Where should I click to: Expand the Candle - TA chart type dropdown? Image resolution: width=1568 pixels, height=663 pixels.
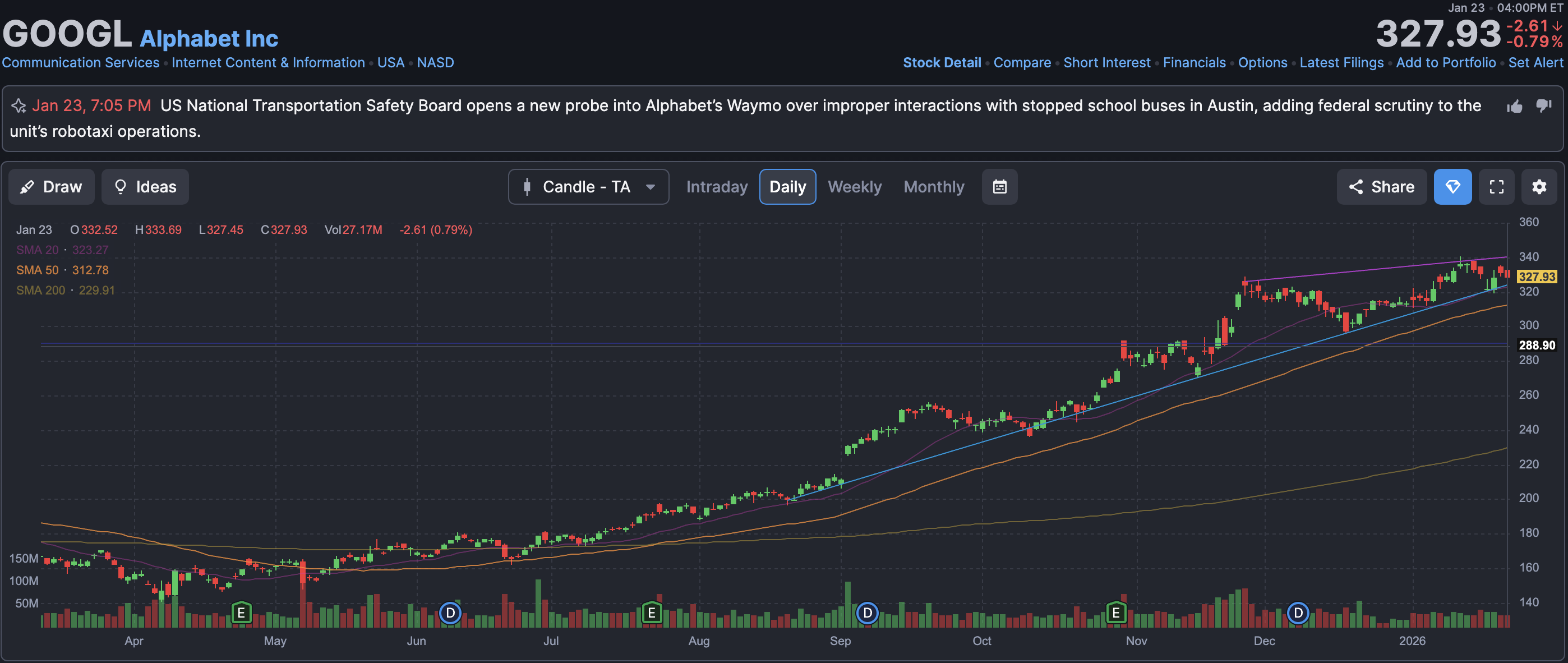[x=588, y=187]
